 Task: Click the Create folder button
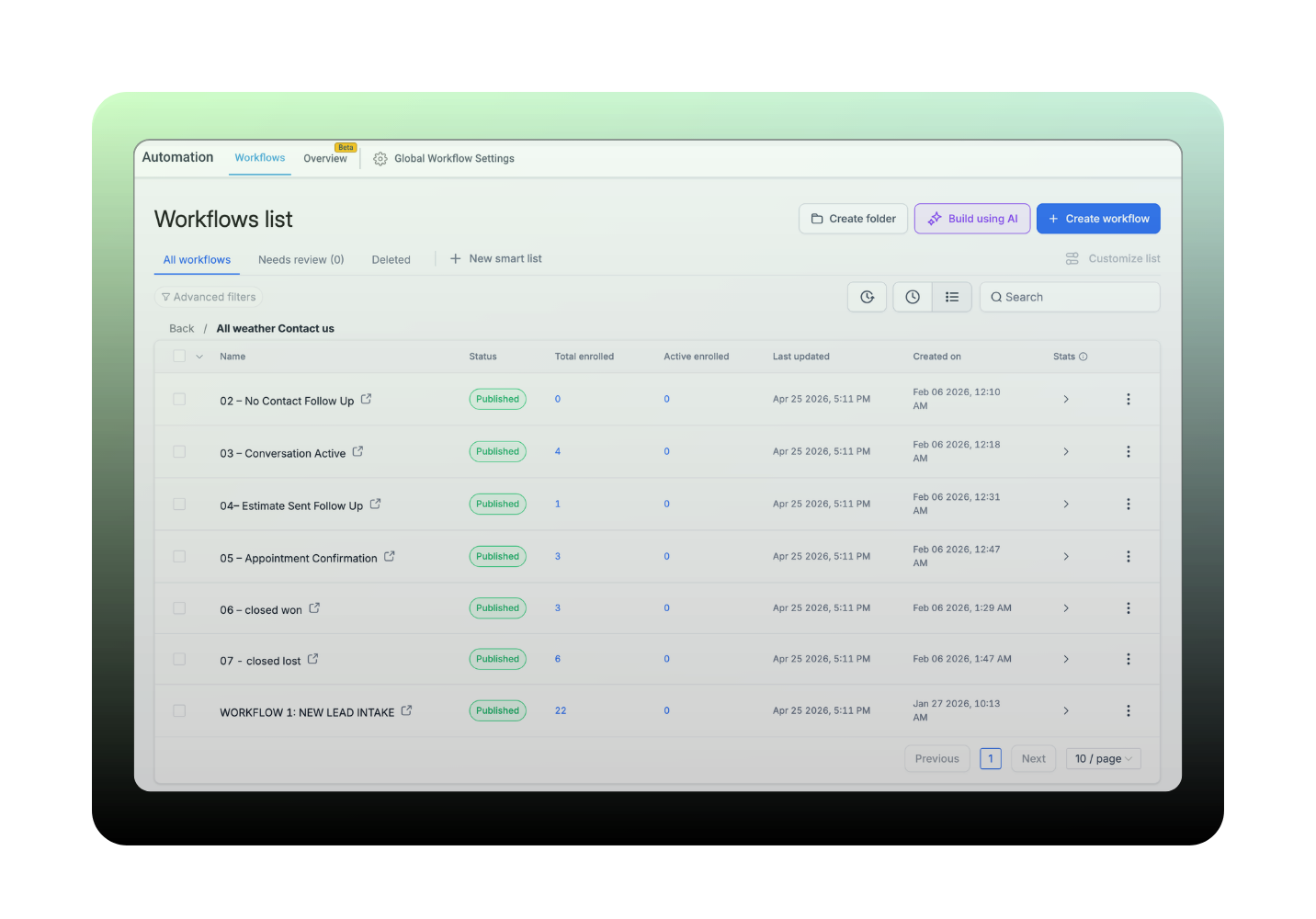pyautogui.click(x=854, y=219)
